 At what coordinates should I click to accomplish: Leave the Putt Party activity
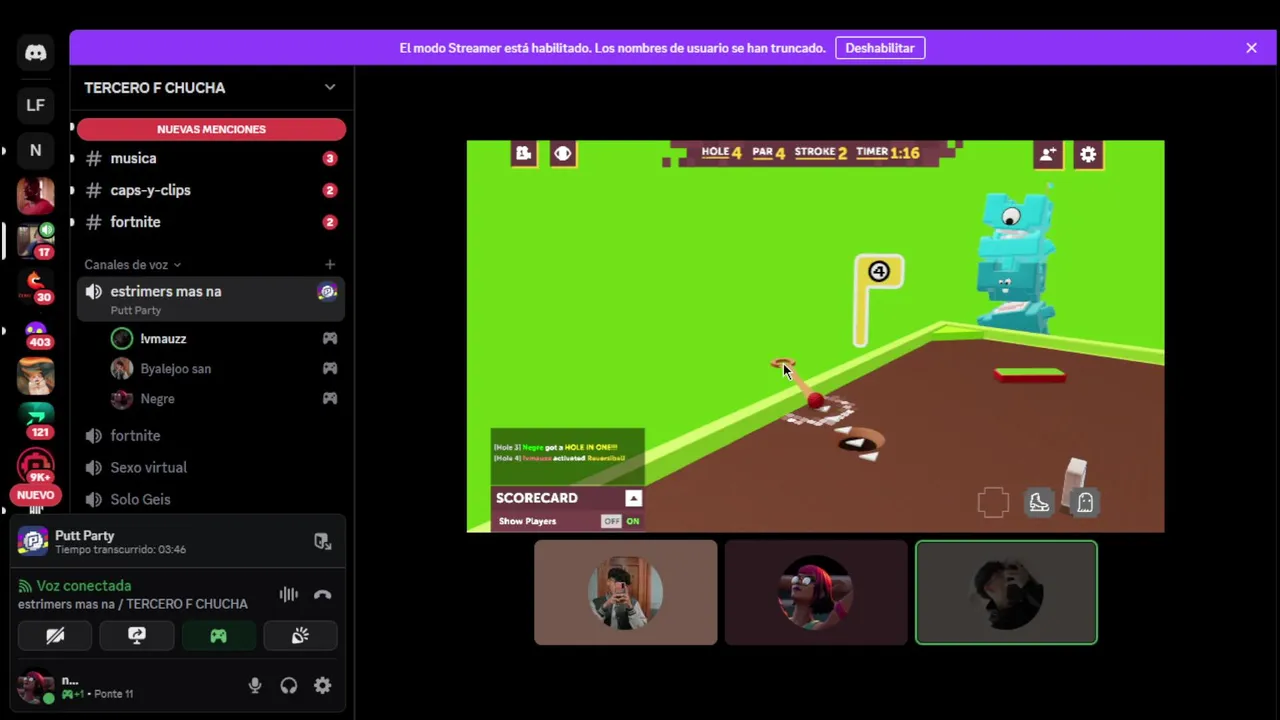[x=322, y=541]
